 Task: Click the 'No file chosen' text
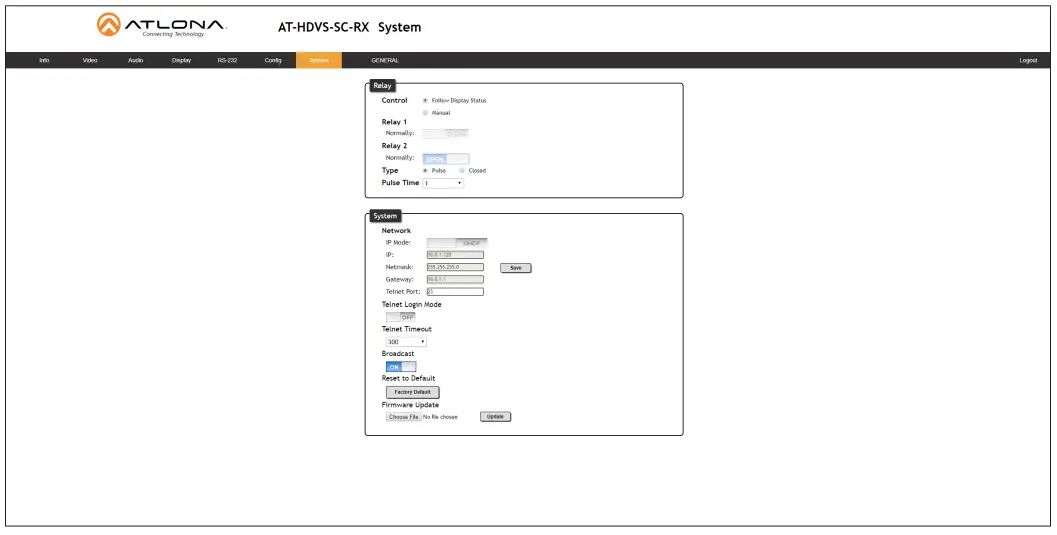[x=440, y=417]
